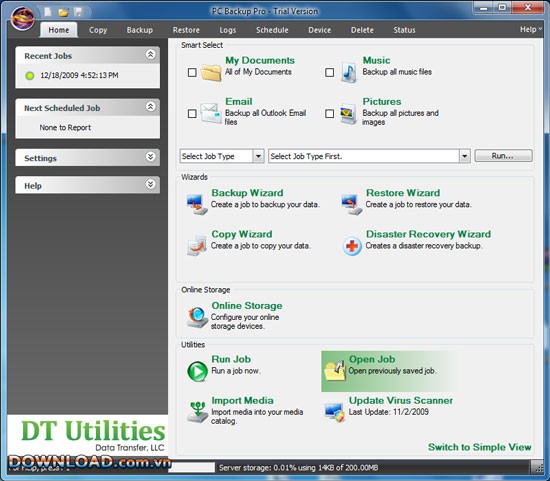Click Switch to Simple View link
The height and width of the screenshot is (481, 550).
[479, 447]
